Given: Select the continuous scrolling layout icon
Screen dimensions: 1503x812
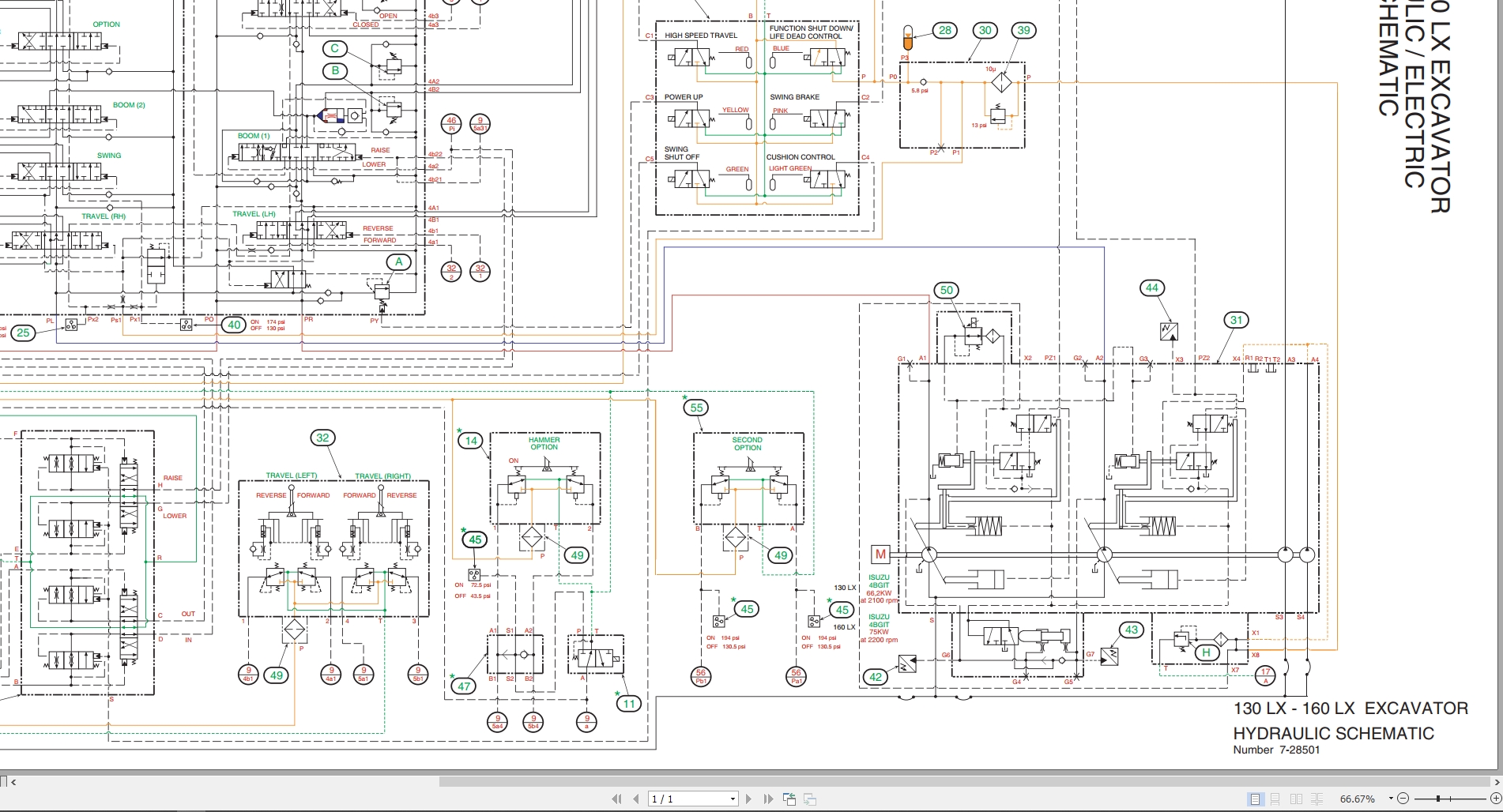Looking at the screenshot, I should pyautogui.click(x=1275, y=799).
